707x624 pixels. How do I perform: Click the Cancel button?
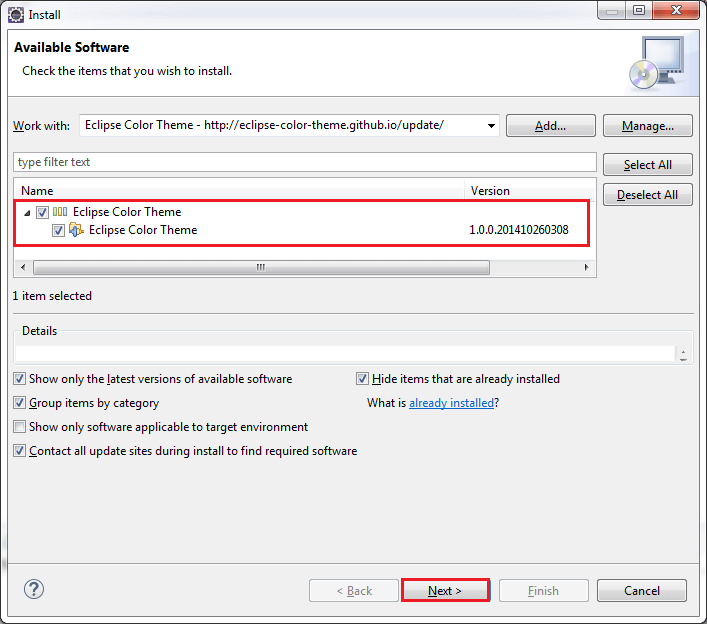point(642,591)
